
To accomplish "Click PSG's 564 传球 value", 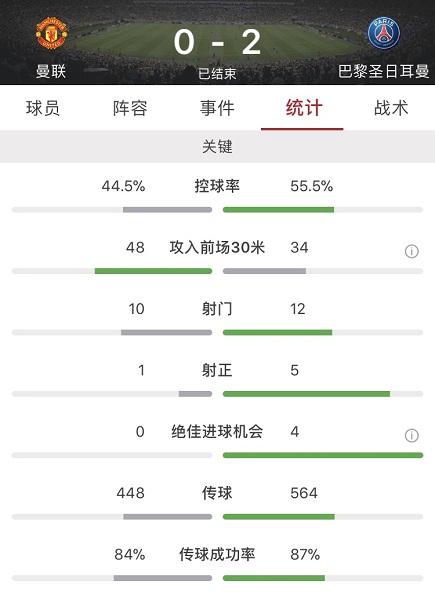I will coord(304,493).
